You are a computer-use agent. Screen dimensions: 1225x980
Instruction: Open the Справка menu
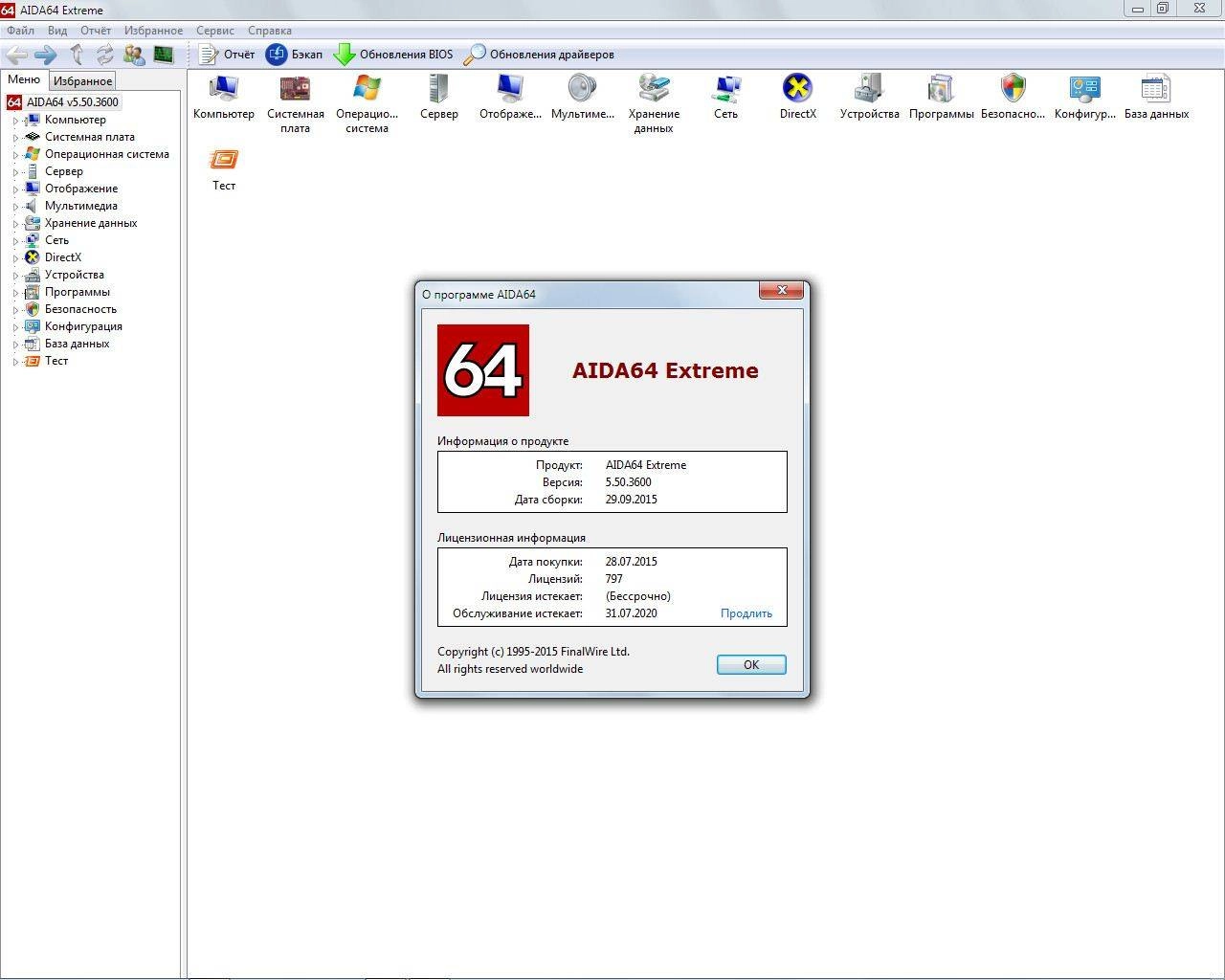(x=270, y=31)
